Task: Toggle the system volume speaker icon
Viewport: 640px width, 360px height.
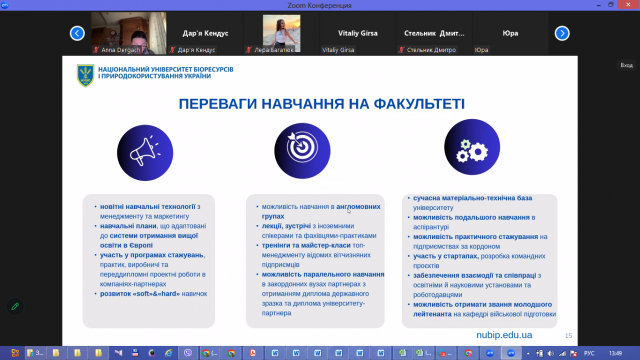Action: 551,353
